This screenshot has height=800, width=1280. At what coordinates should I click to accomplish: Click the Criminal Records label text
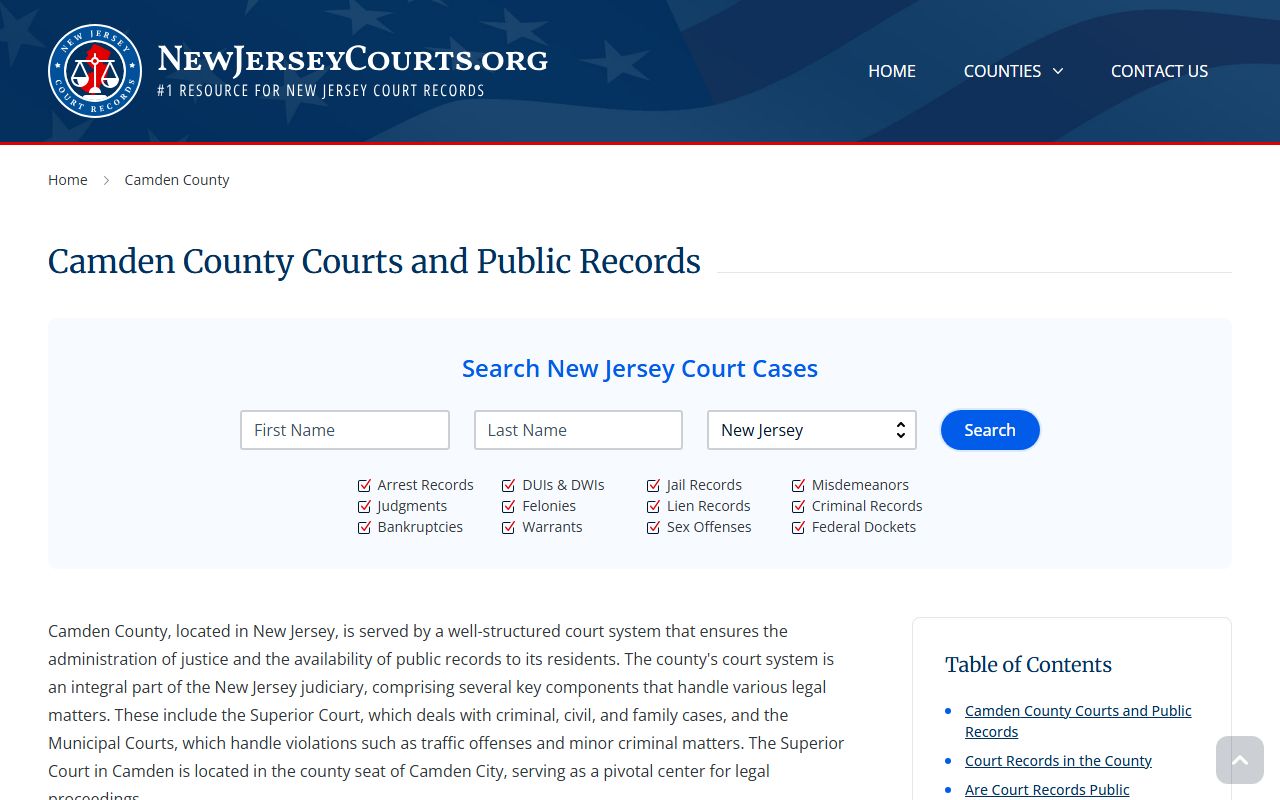point(867,506)
